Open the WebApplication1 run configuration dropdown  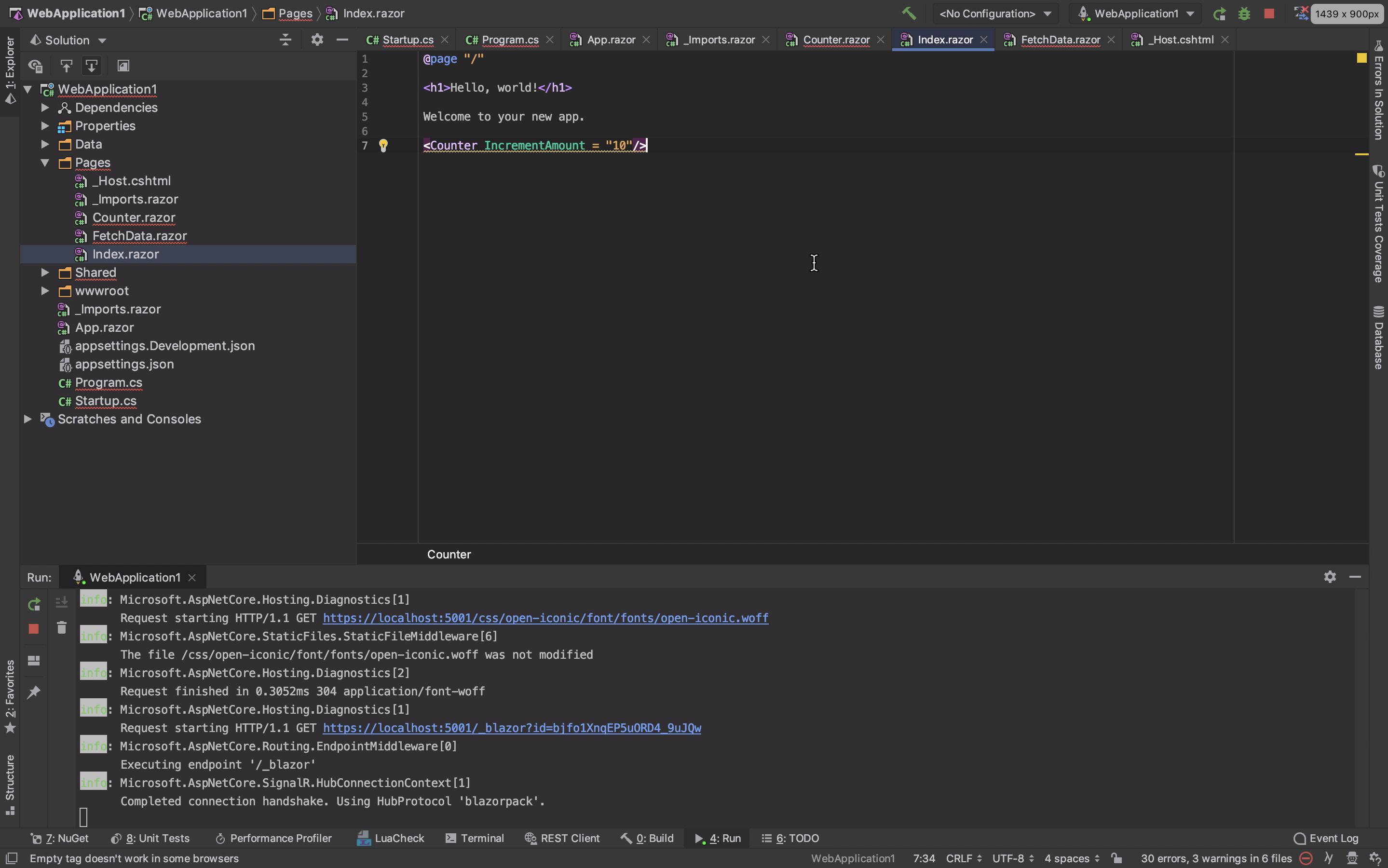(1136, 13)
